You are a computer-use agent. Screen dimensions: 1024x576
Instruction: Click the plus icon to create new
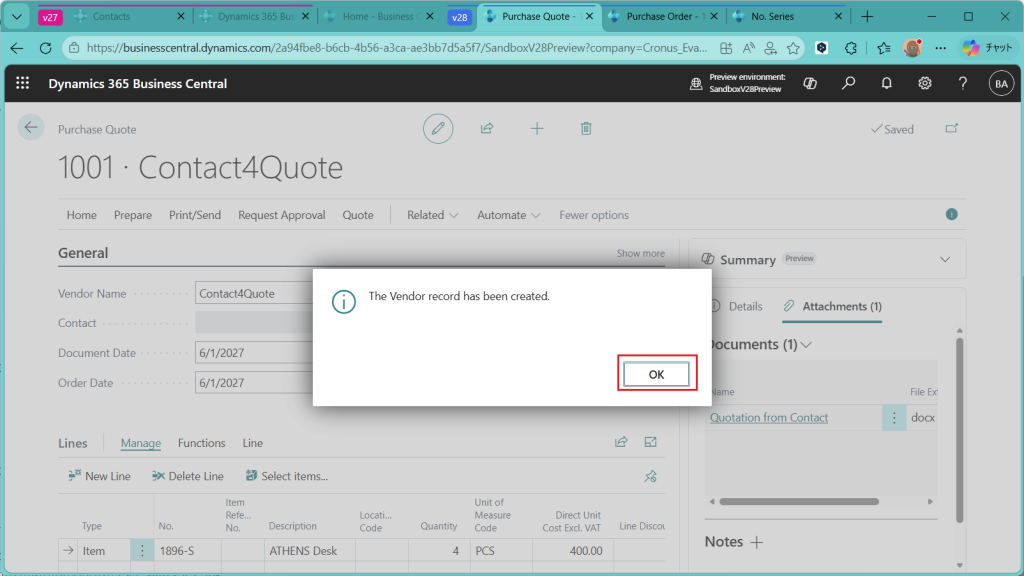(x=537, y=128)
